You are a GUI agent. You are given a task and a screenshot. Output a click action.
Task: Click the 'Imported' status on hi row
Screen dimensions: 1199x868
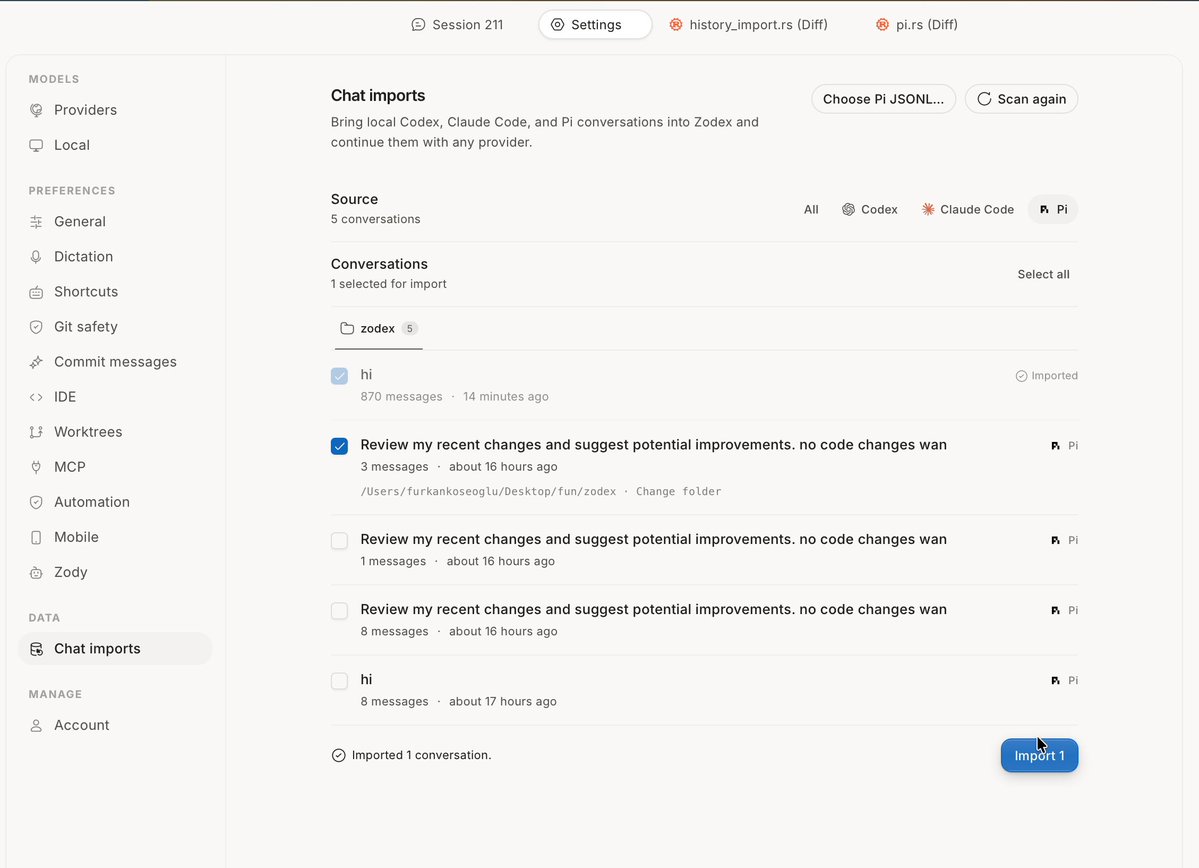pos(1046,376)
